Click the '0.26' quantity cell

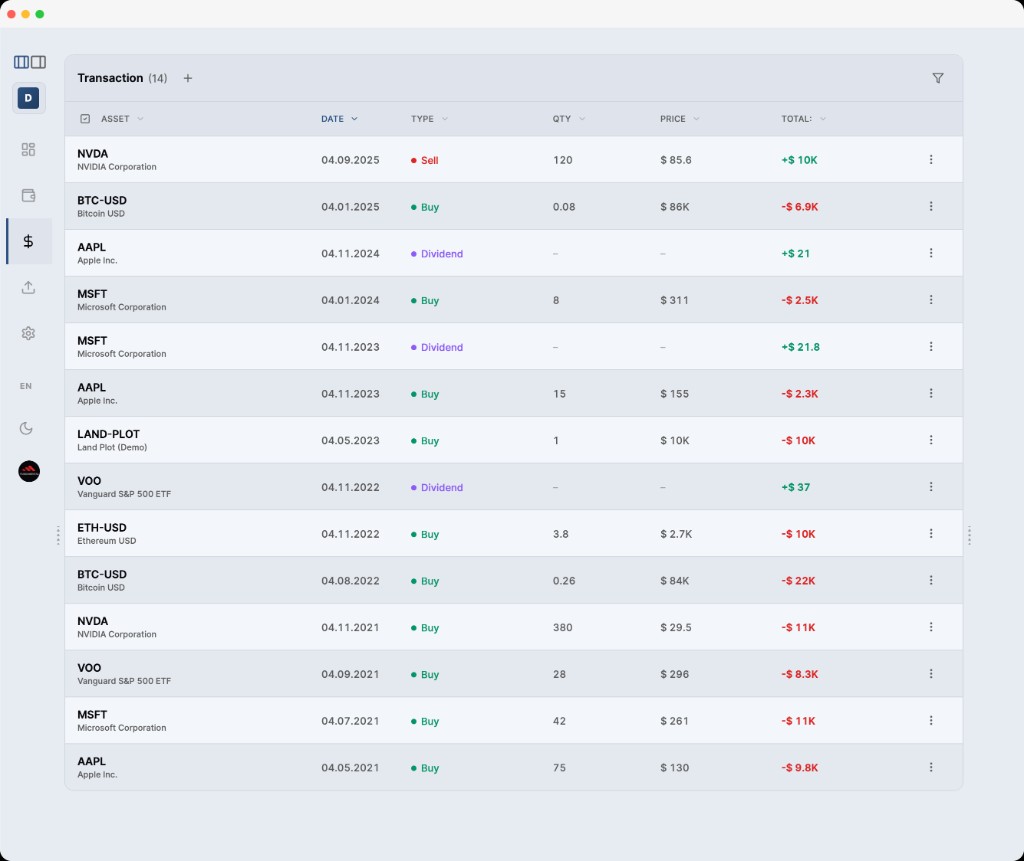[x=564, y=581]
